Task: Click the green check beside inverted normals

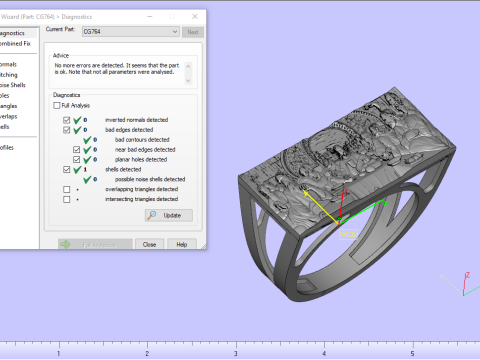Action: [x=77, y=120]
